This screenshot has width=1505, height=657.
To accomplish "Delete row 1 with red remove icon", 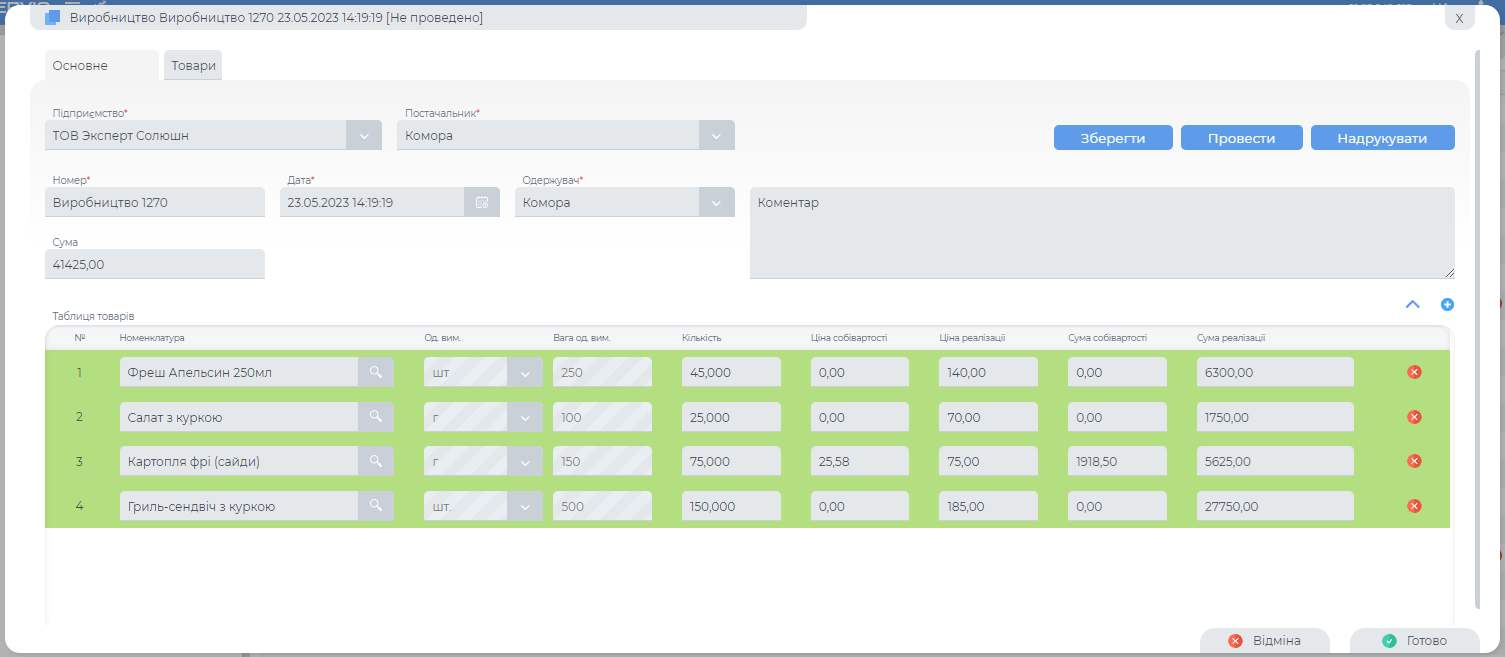I will point(1414,372).
